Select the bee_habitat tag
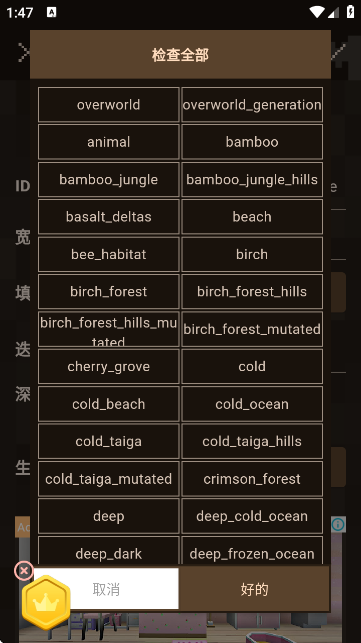Screen dimensions: 361x643 coord(109,254)
